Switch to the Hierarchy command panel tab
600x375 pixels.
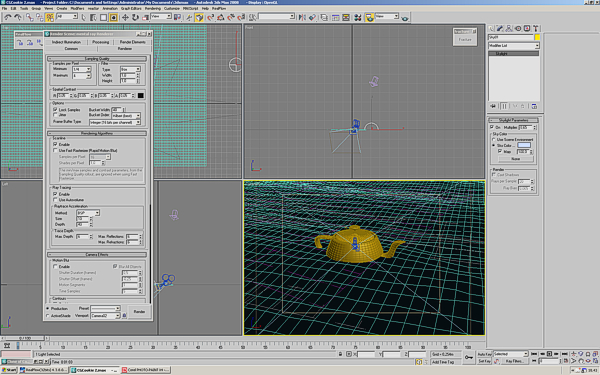click(509, 28)
